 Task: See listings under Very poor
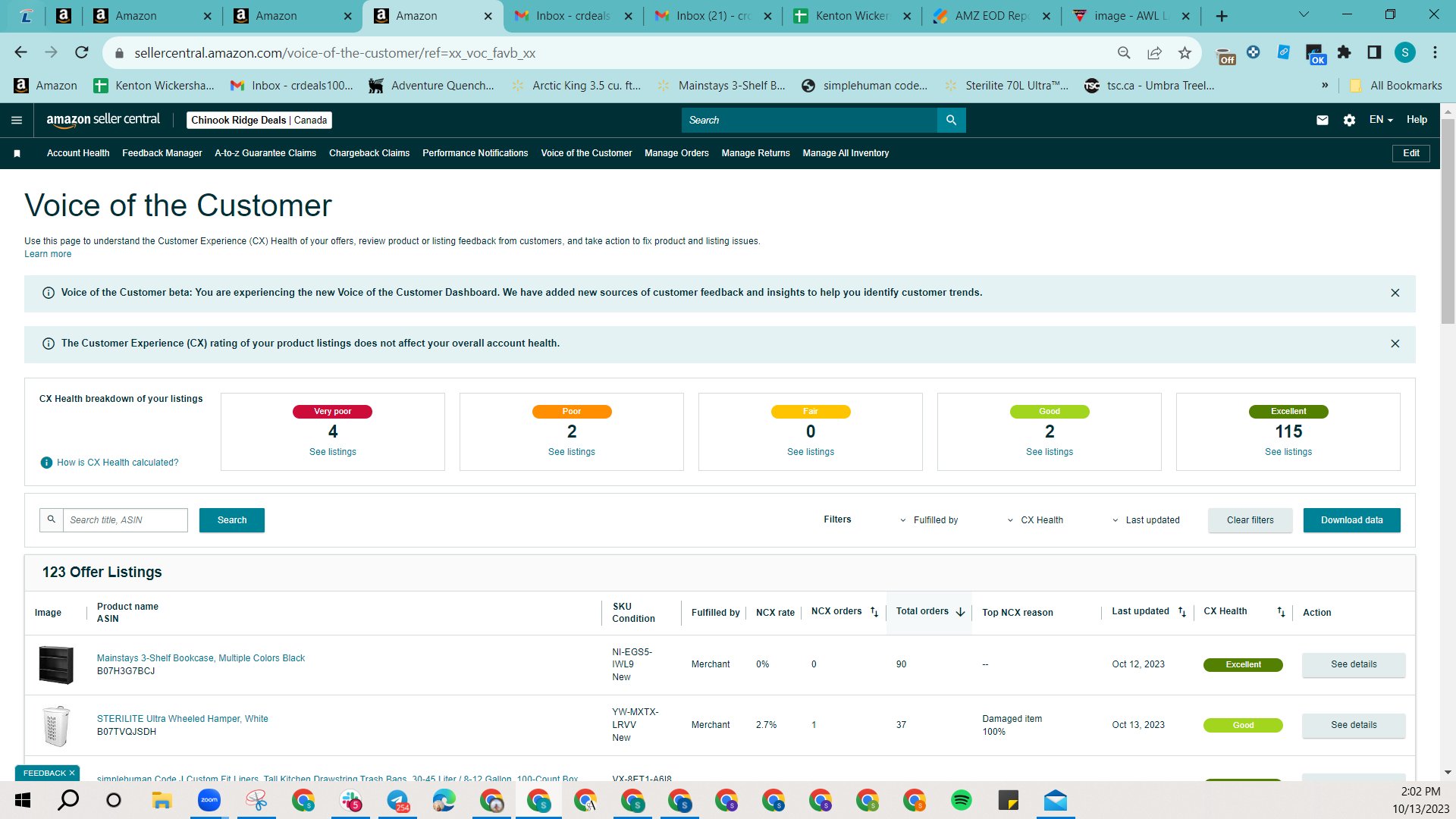[x=333, y=452]
